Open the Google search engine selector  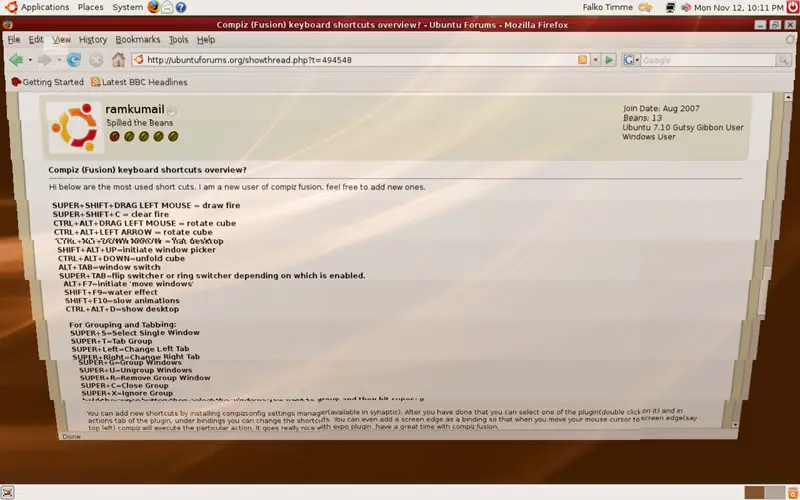(x=631, y=60)
